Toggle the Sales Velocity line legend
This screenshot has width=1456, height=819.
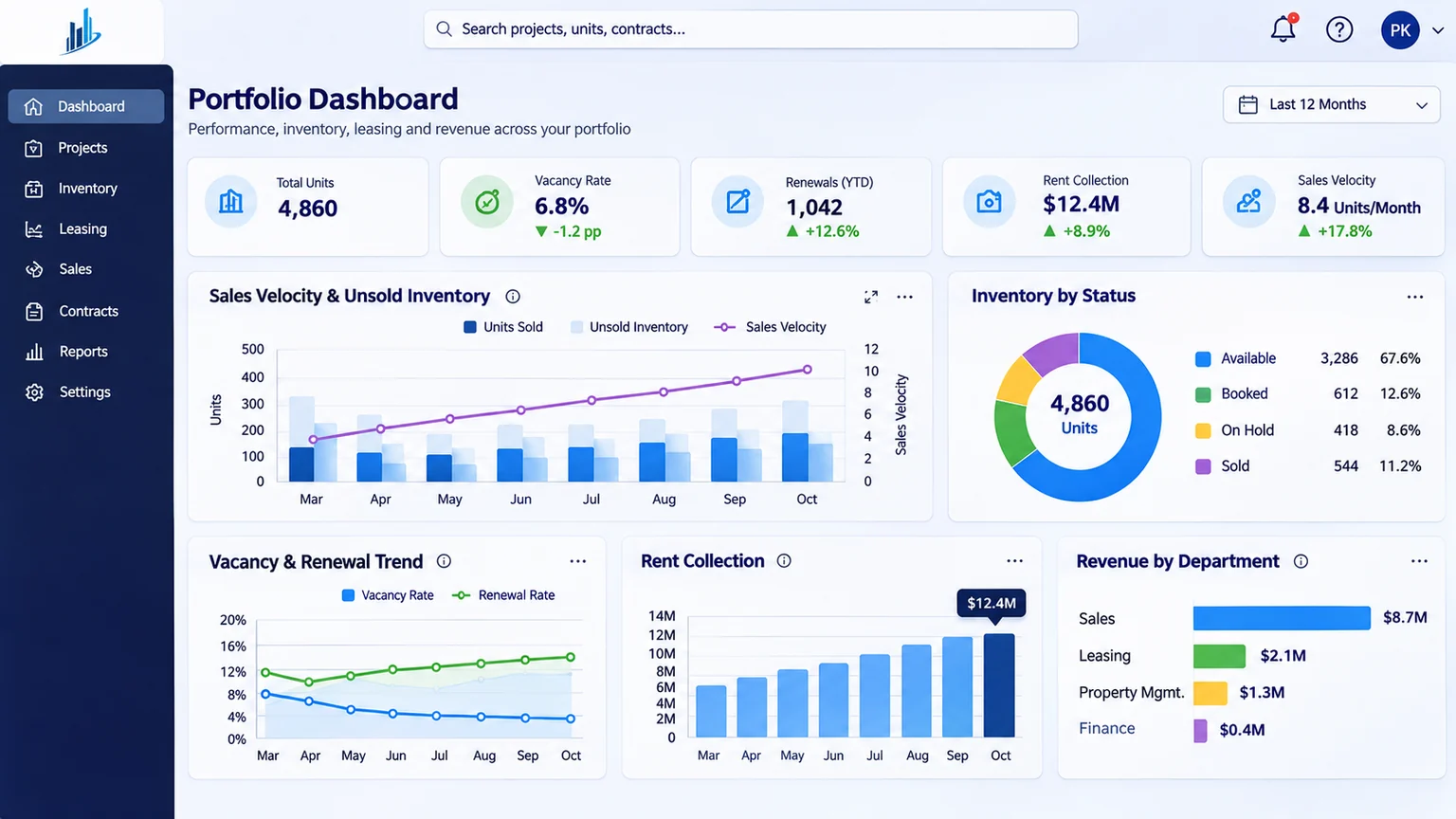[x=770, y=327]
